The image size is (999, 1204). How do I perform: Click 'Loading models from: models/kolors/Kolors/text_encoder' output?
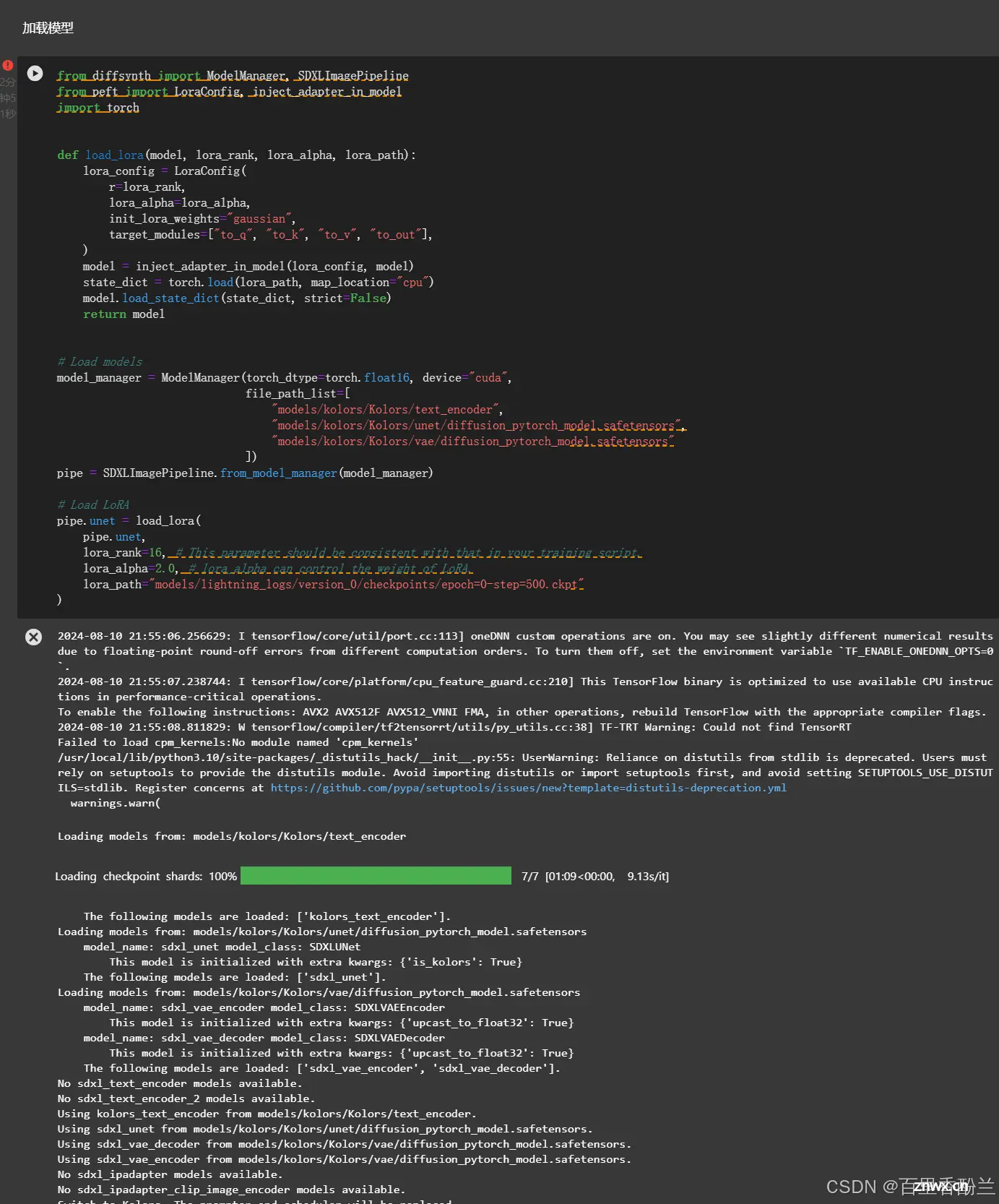232,836
